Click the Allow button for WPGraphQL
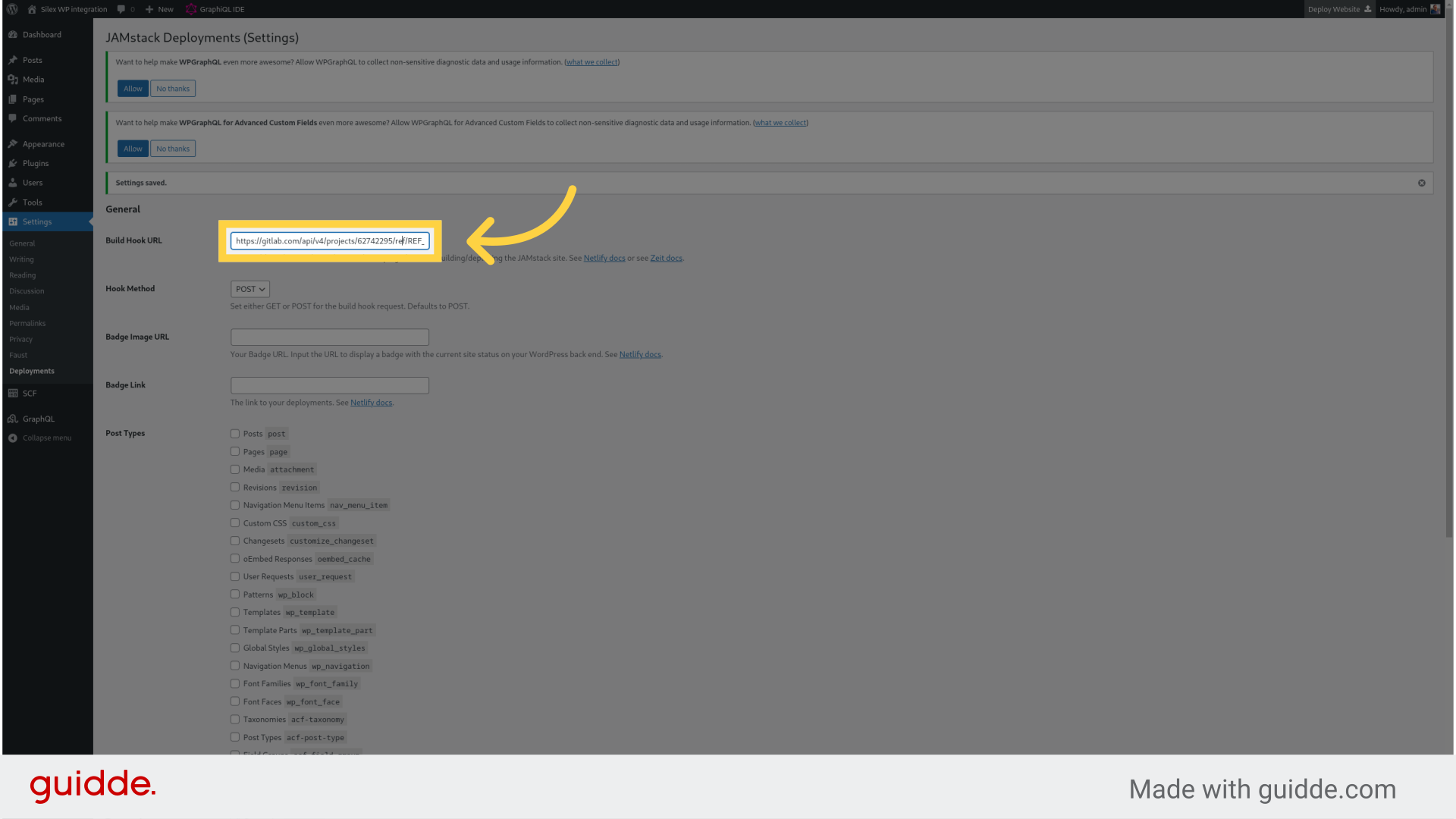This screenshot has width=1456, height=819. [x=132, y=88]
